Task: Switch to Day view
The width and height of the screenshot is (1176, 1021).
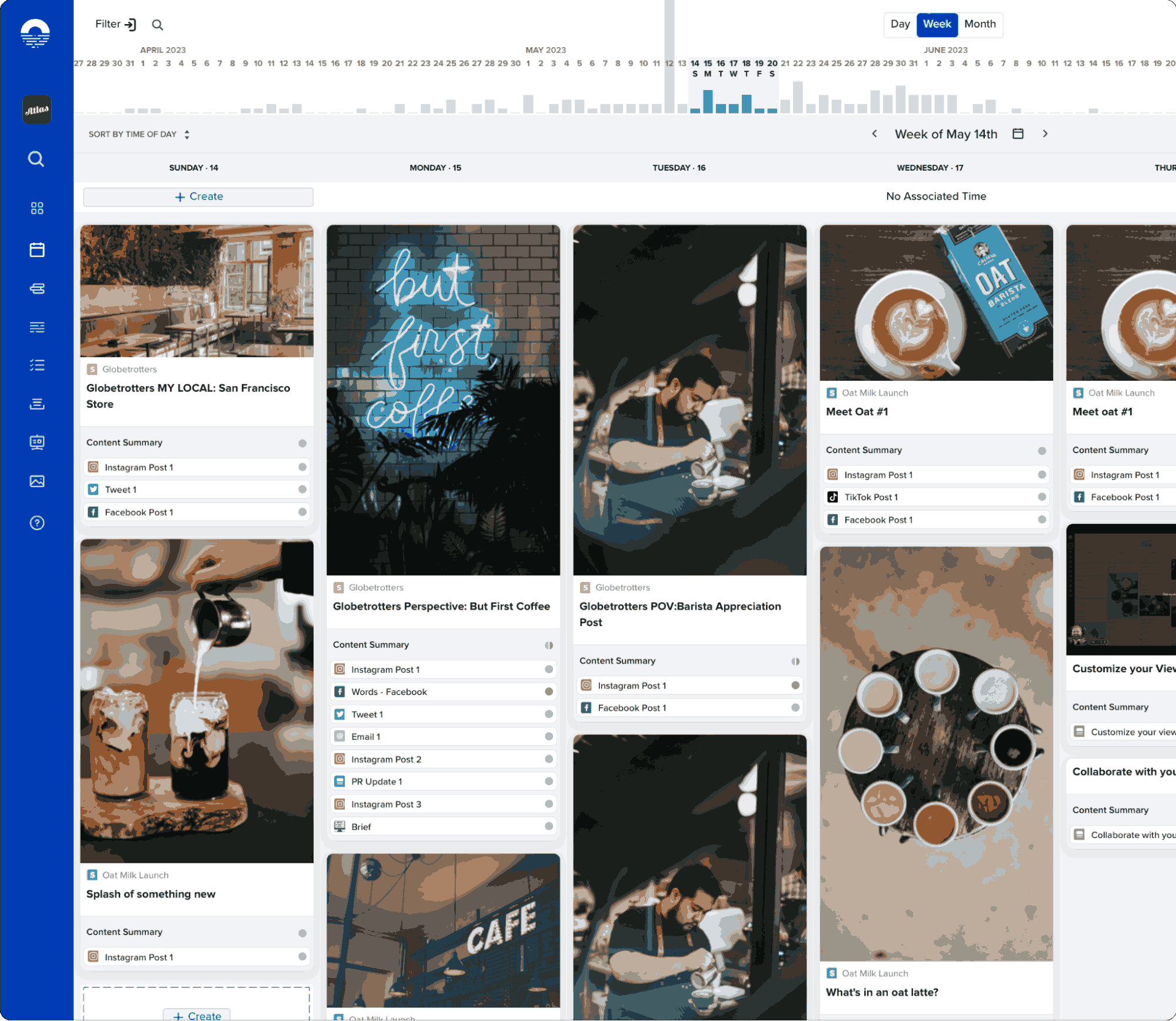Action: (900, 24)
